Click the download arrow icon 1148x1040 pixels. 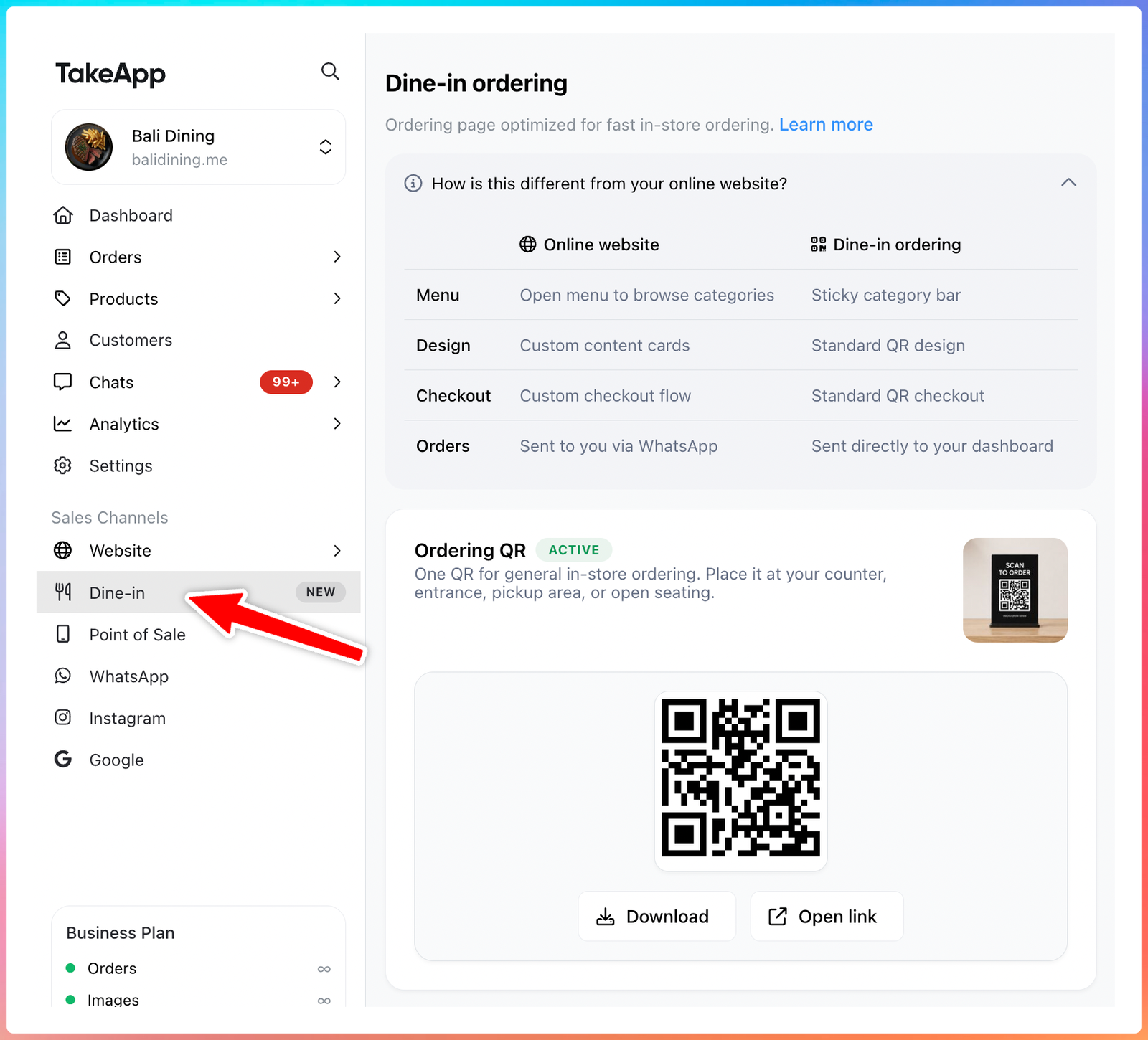point(606,917)
